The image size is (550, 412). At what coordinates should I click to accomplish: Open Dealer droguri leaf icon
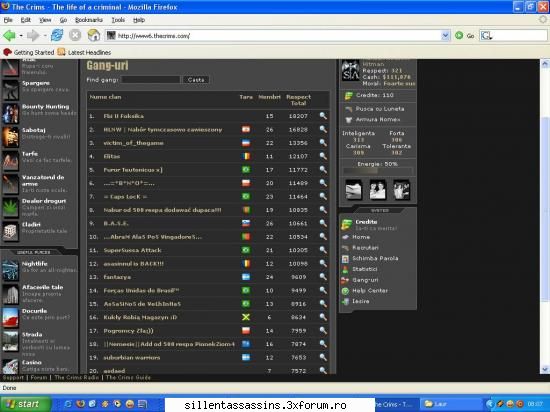pos(10,208)
